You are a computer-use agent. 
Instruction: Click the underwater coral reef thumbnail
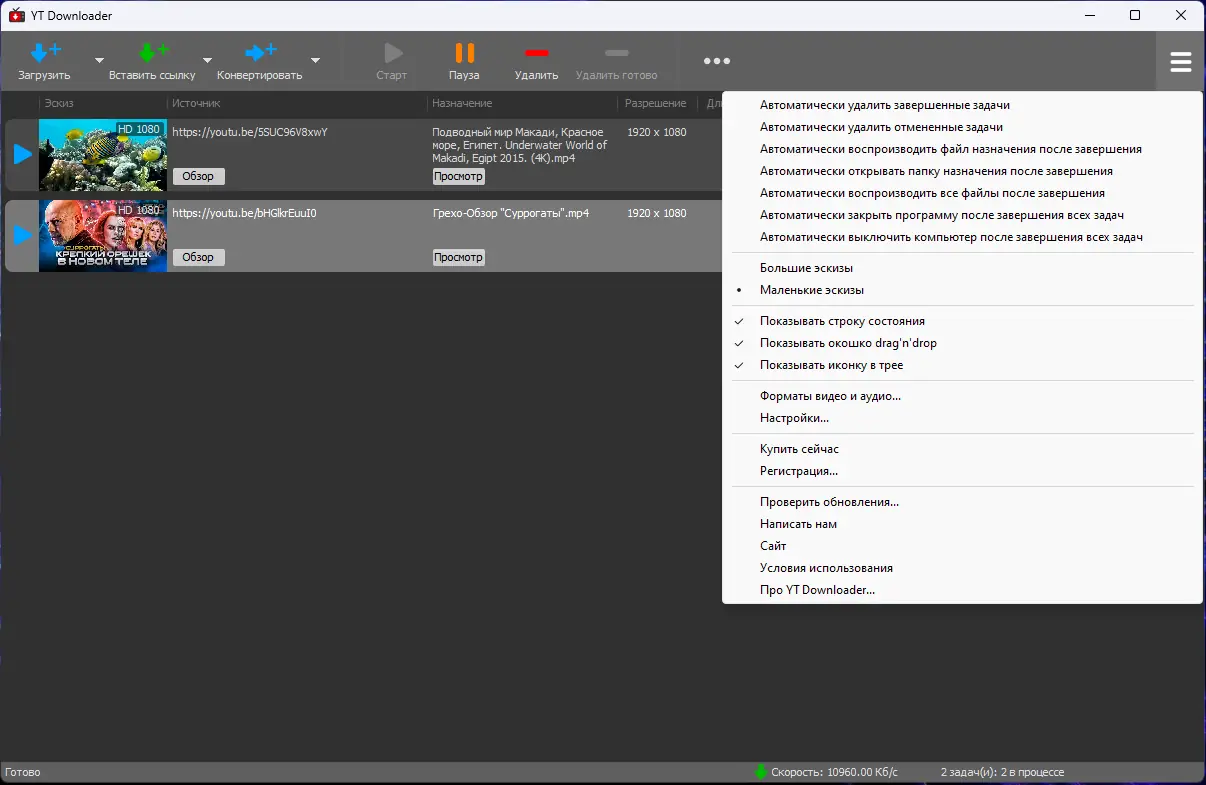pyautogui.click(x=103, y=155)
